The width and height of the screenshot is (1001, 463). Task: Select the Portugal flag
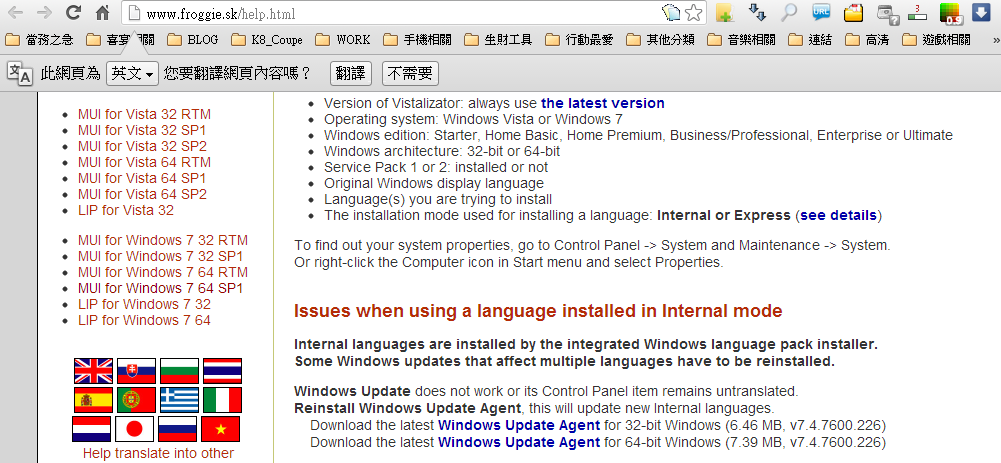136,400
